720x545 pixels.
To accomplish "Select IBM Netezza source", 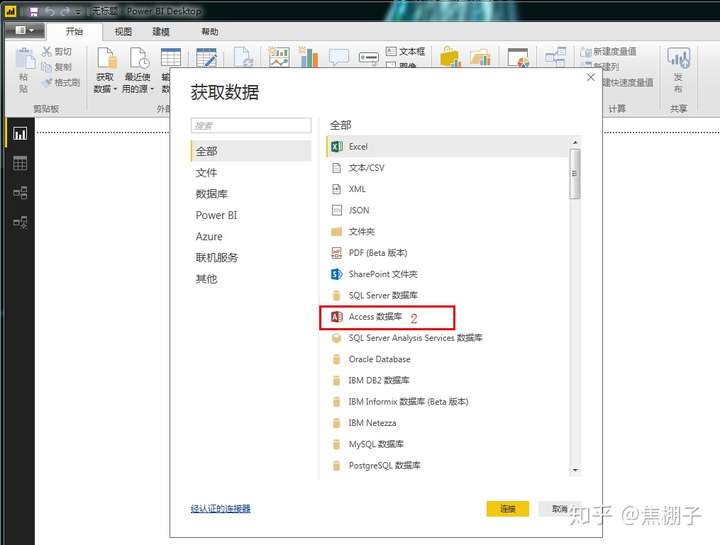I will click(x=447, y=423).
